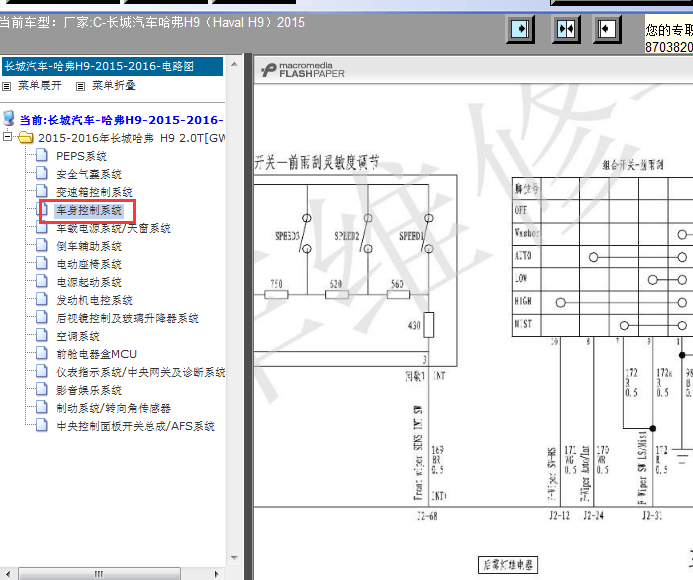
Task: Open the 发动机电控系统 document
Action: pos(94,301)
